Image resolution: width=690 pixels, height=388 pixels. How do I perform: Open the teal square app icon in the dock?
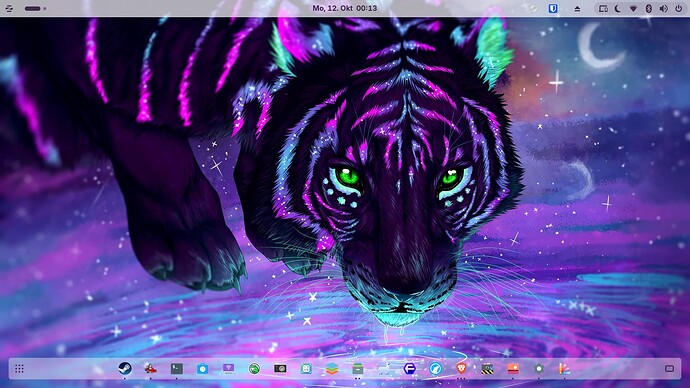[x=306, y=369]
